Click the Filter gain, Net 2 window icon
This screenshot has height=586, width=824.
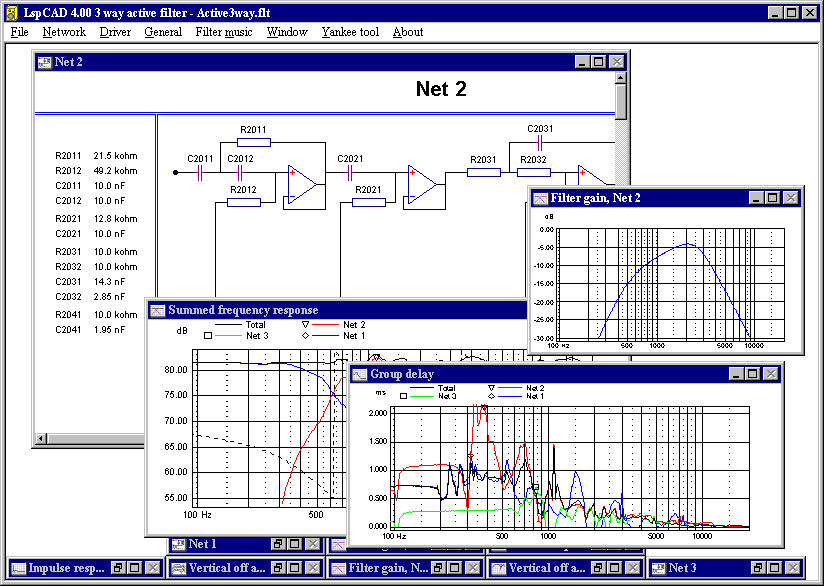click(x=540, y=198)
